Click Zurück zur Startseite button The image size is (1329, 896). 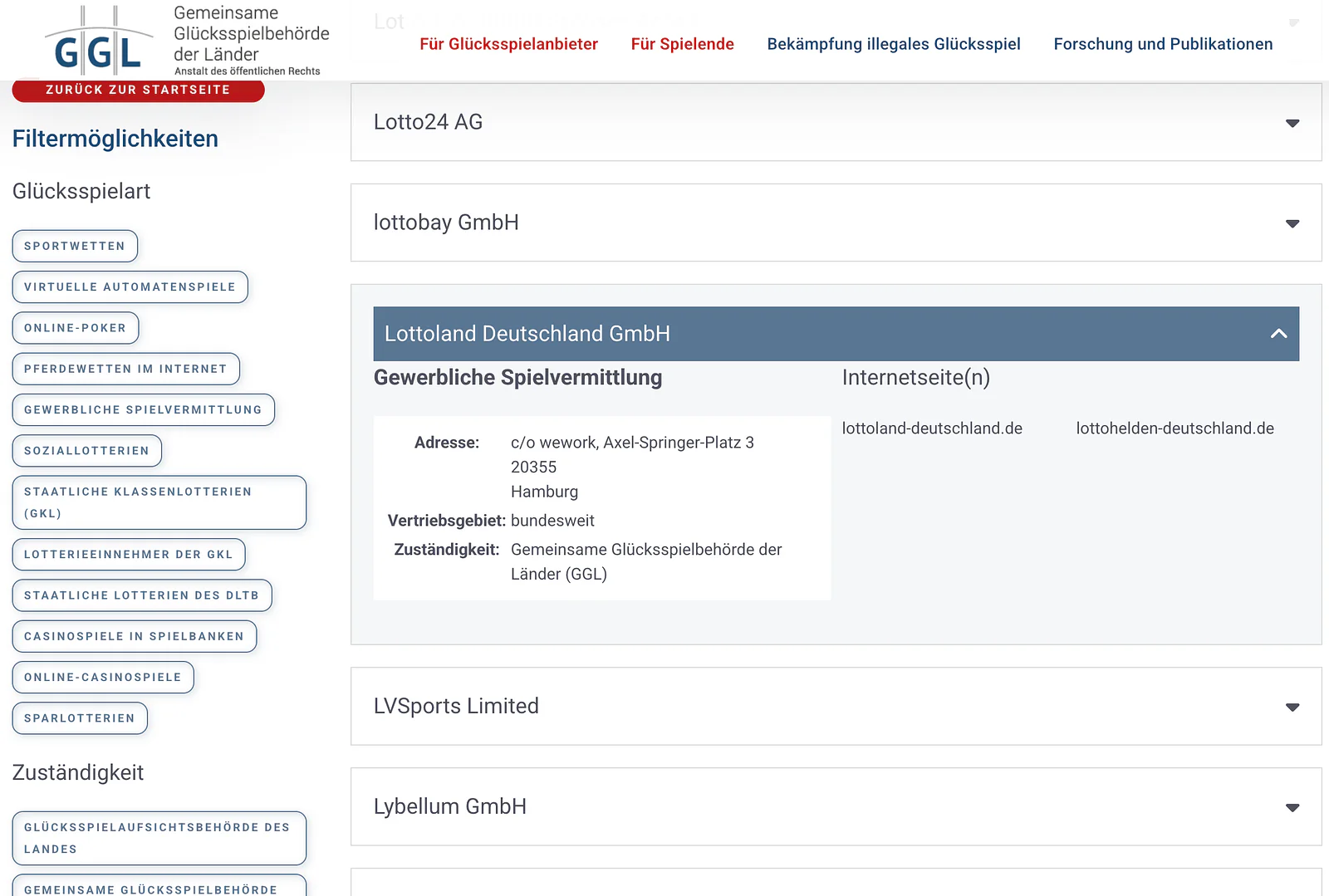point(138,90)
